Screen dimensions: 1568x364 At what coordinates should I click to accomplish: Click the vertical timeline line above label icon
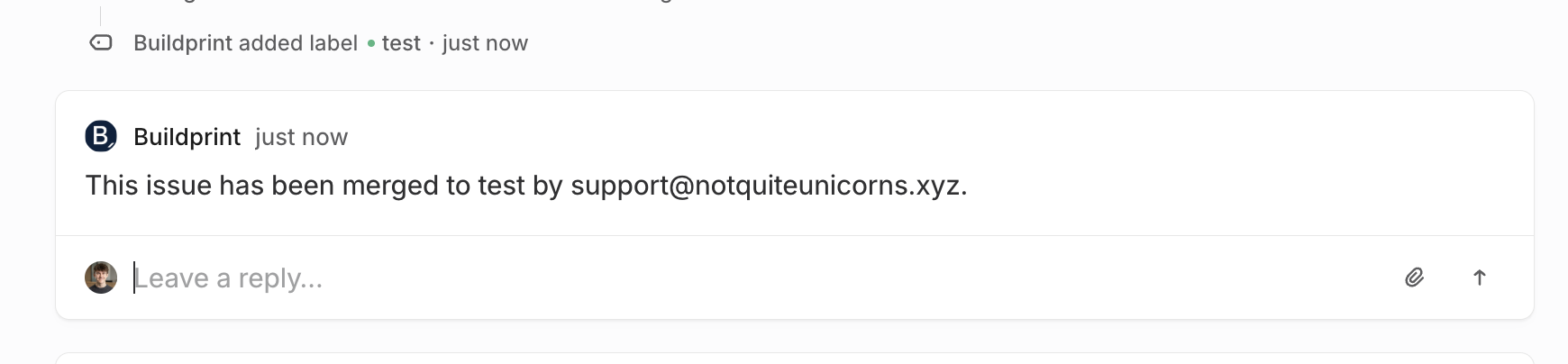click(x=100, y=15)
